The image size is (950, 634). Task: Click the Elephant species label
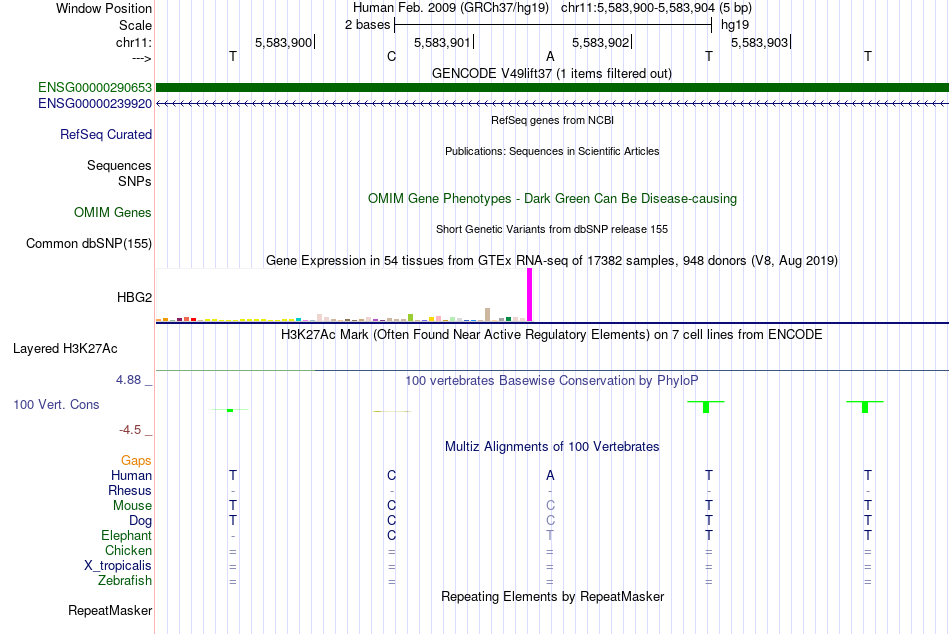point(126,536)
